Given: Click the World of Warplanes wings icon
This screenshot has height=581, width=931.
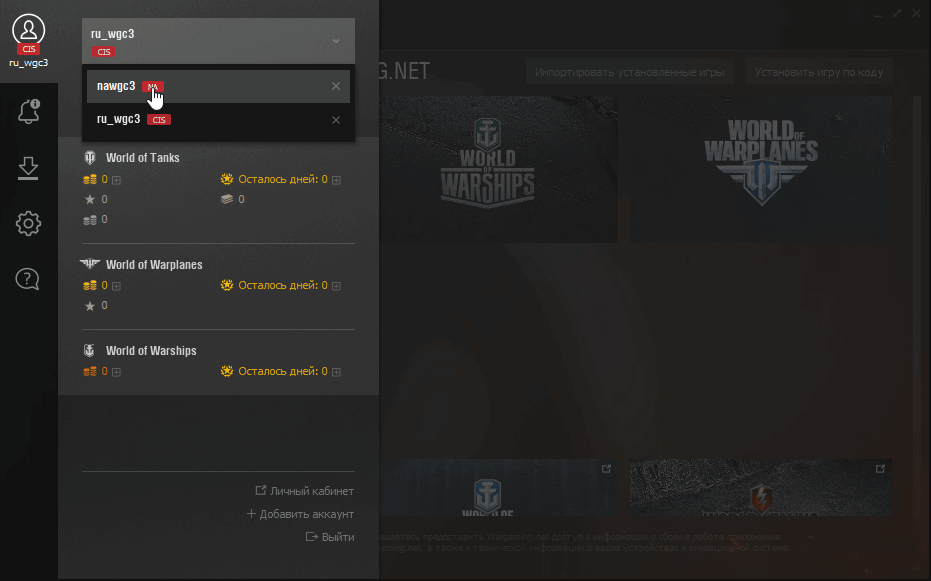Looking at the screenshot, I should coord(90,264).
